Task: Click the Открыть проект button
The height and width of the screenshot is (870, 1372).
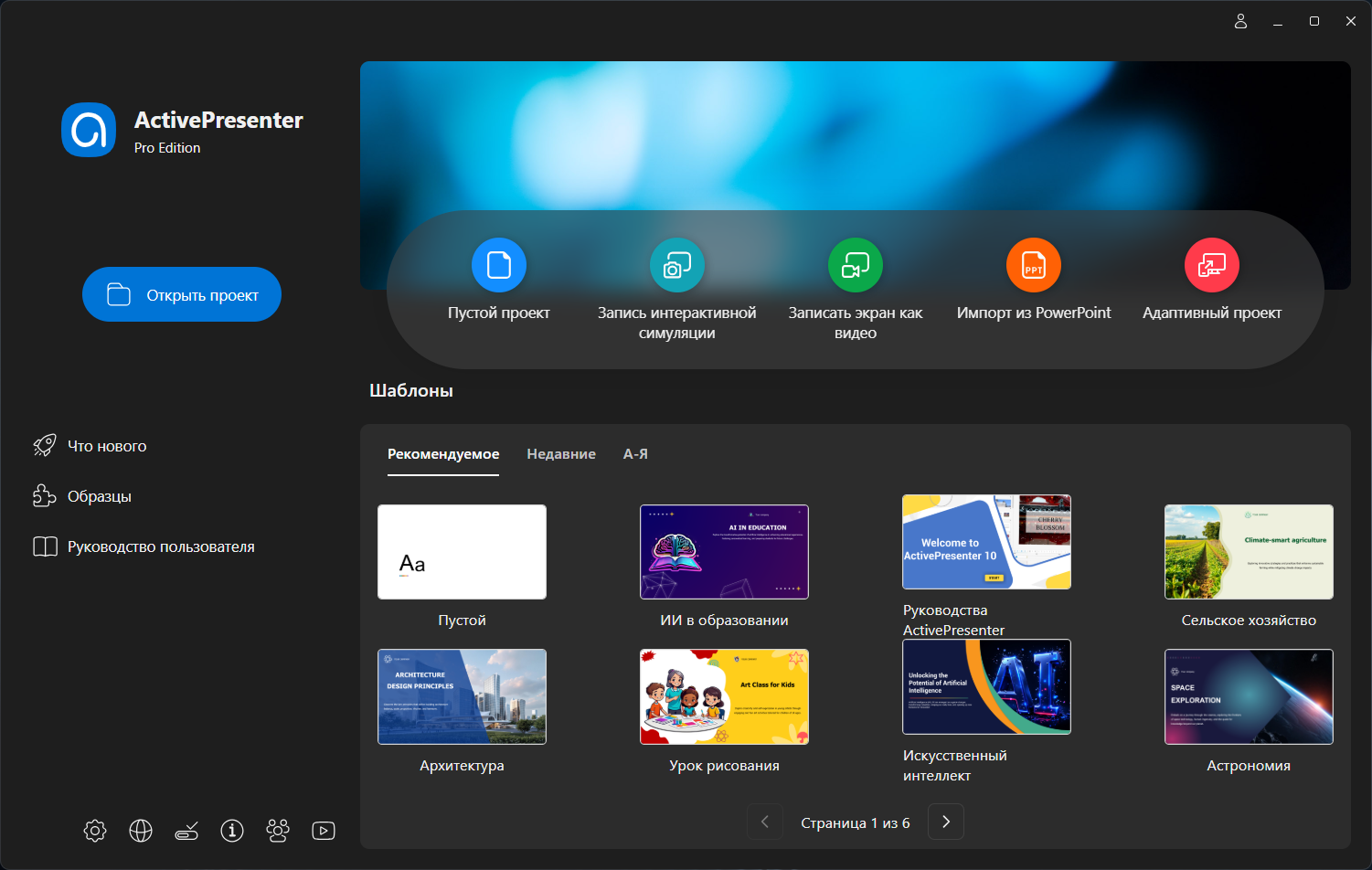Action: 182,294
